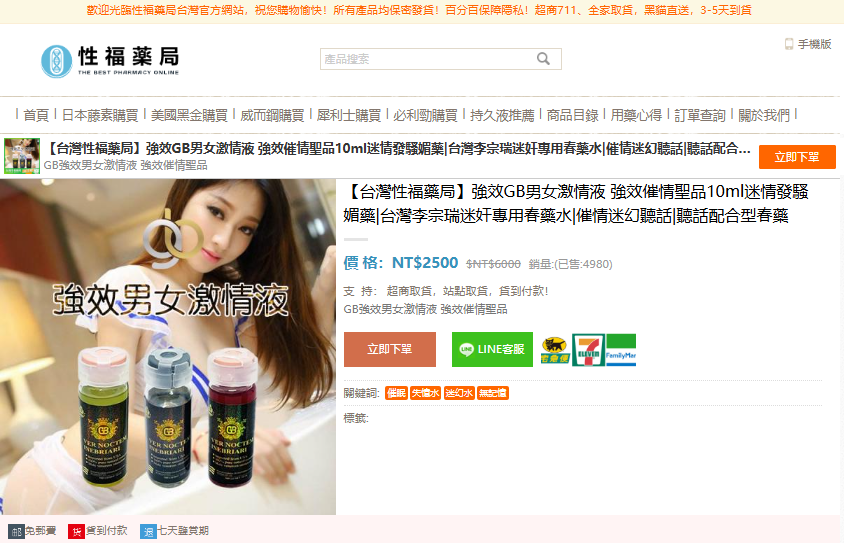Click the orange 立即下單 button in the banner
Viewport: 844px width, 543px height.
pos(797,157)
